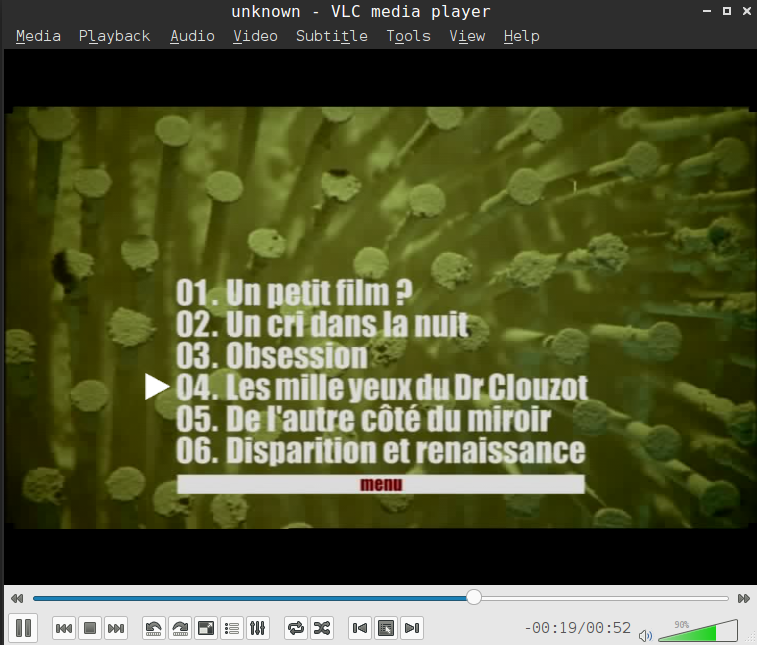Viewport: 757px width, 645px height.
Task: Select chapter 03. Obsession
Action: (272, 356)
